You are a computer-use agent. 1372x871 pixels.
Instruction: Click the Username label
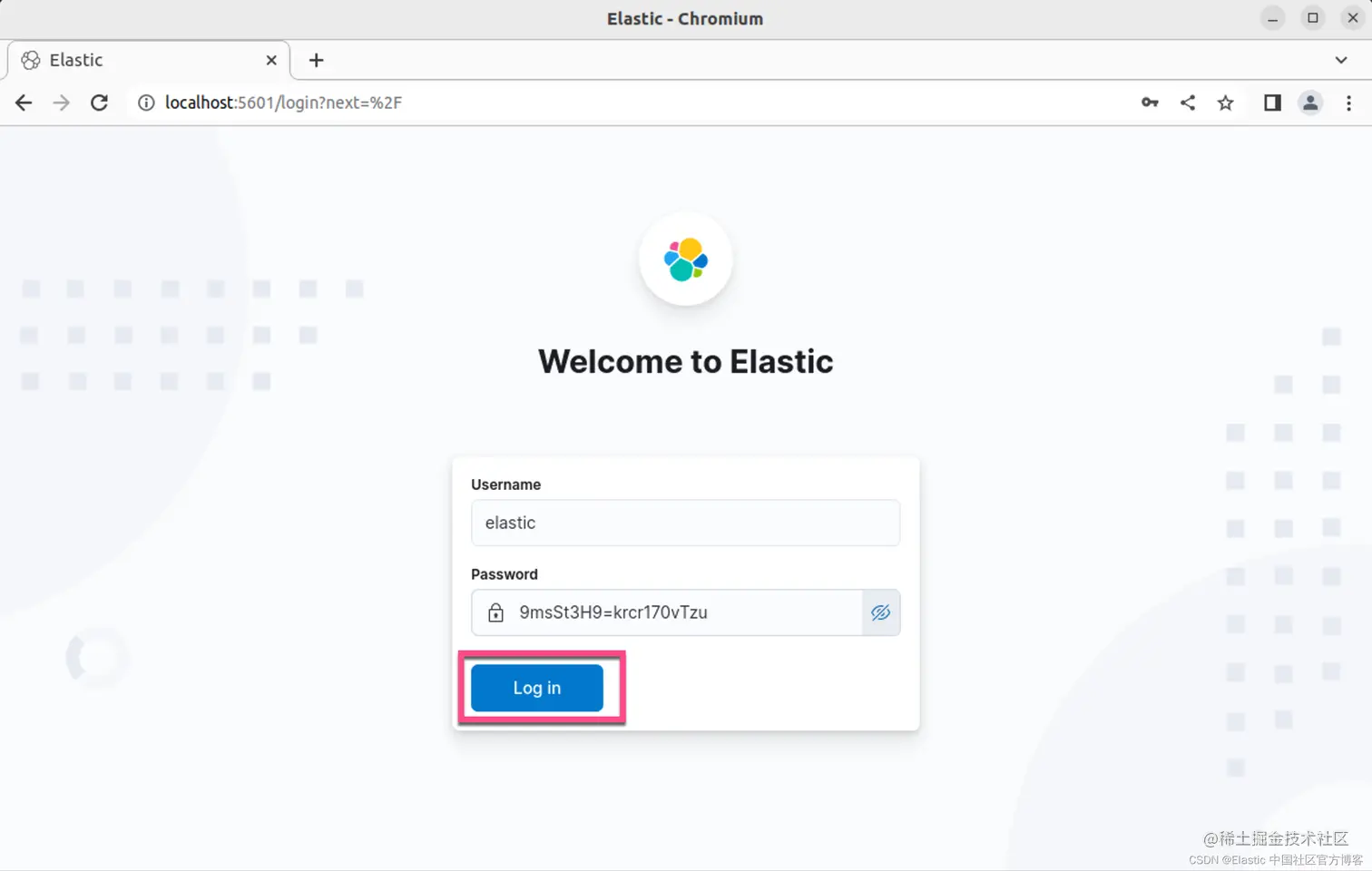click(x=505, y=484)
